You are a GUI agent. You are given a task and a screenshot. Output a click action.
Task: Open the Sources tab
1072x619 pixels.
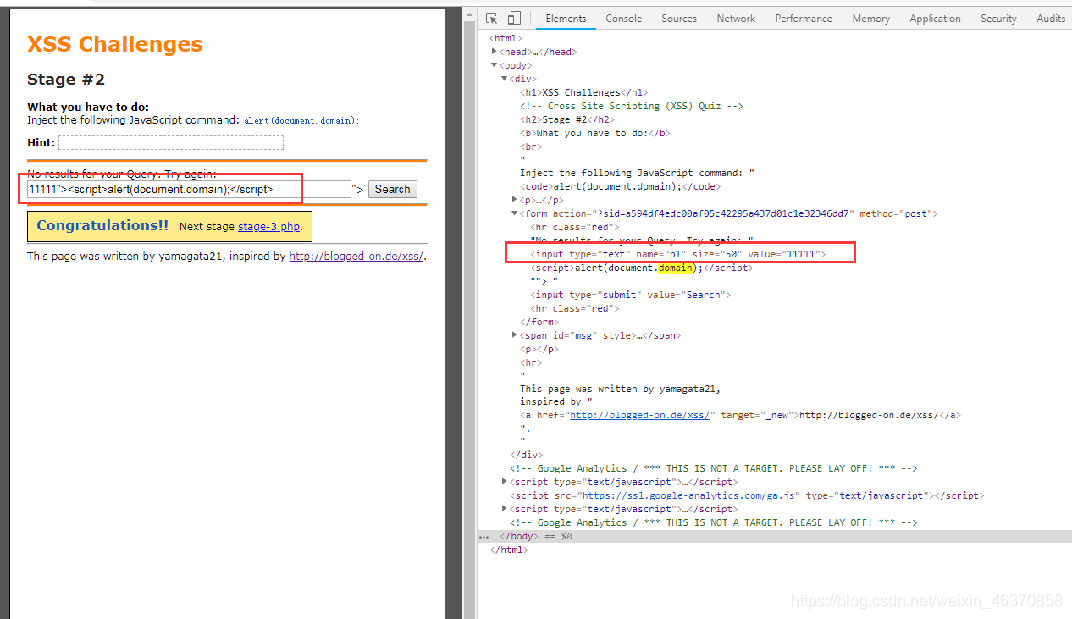point(679,18)
